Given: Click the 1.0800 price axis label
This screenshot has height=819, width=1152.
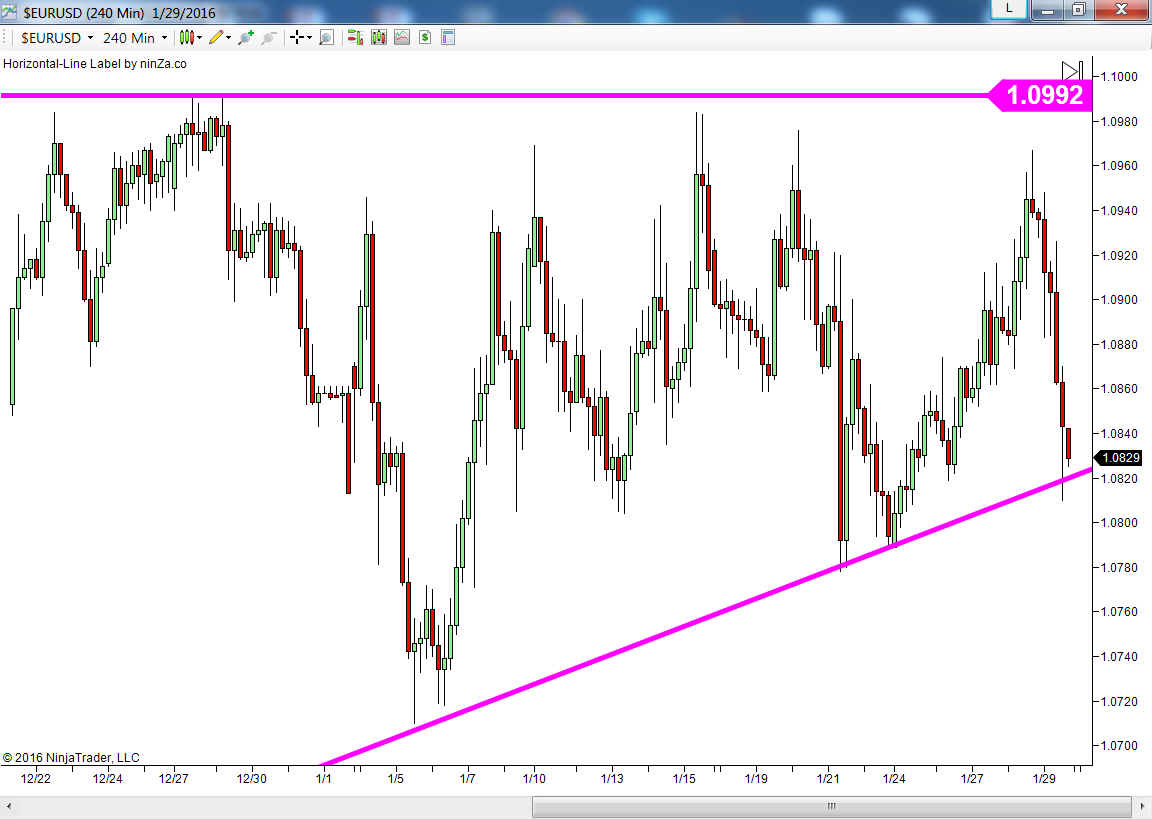Looking at the screenshot, I should (1119, 522).
